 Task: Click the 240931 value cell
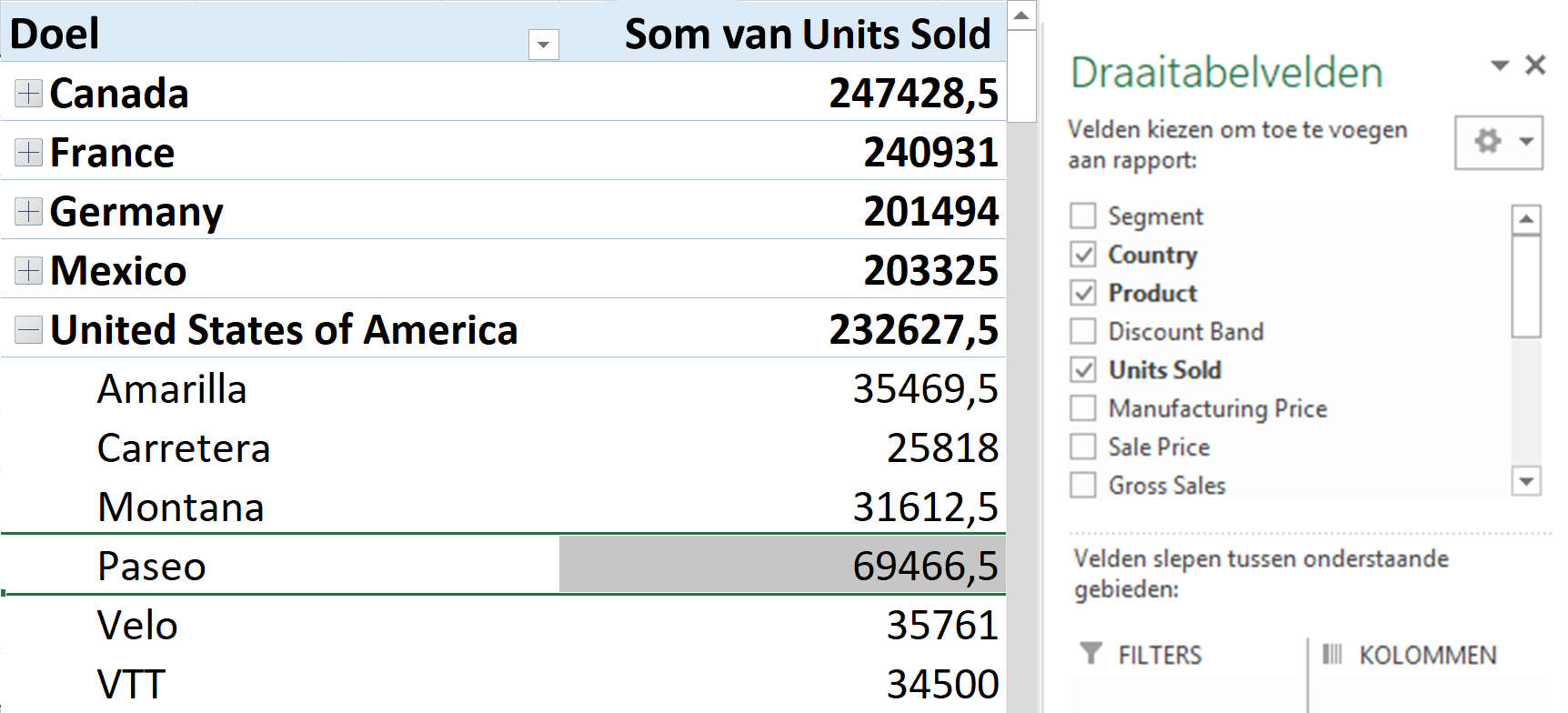[x=783, y=152]
